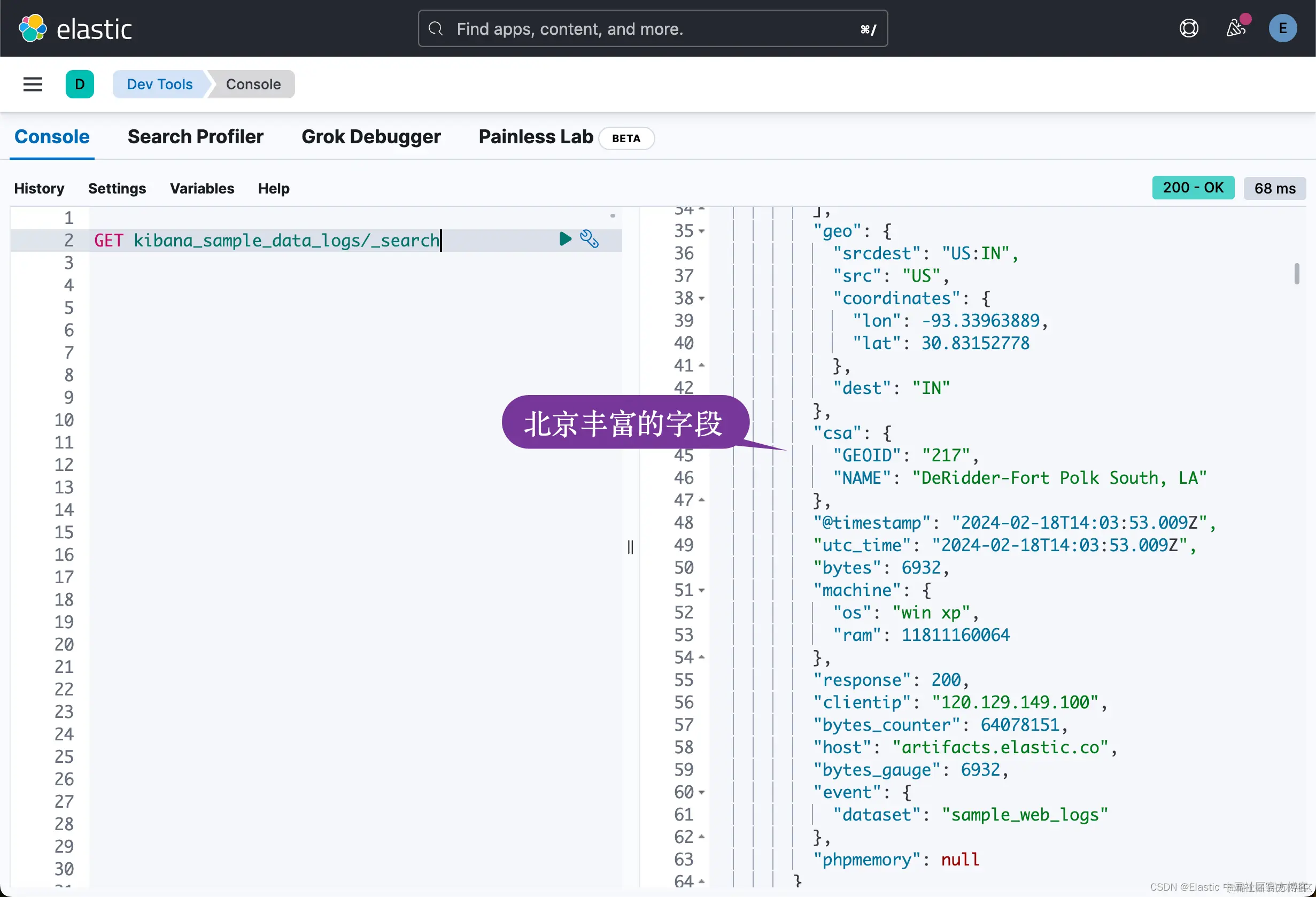The image size is (1316, 897).
Task: Click the Dev Tools breadcrumb
Action: tap(160, 84)
